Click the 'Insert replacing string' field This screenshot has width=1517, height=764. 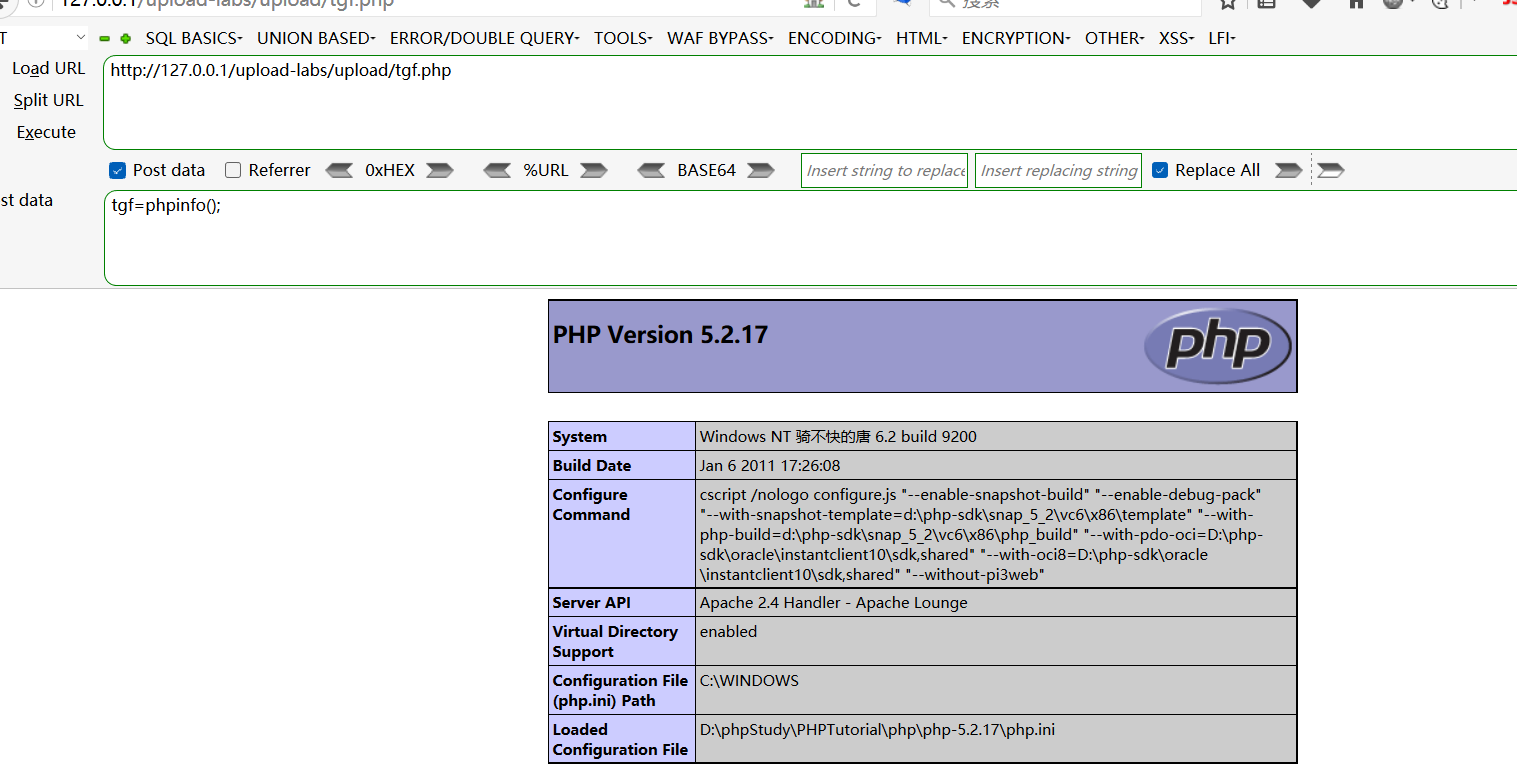1058,170
